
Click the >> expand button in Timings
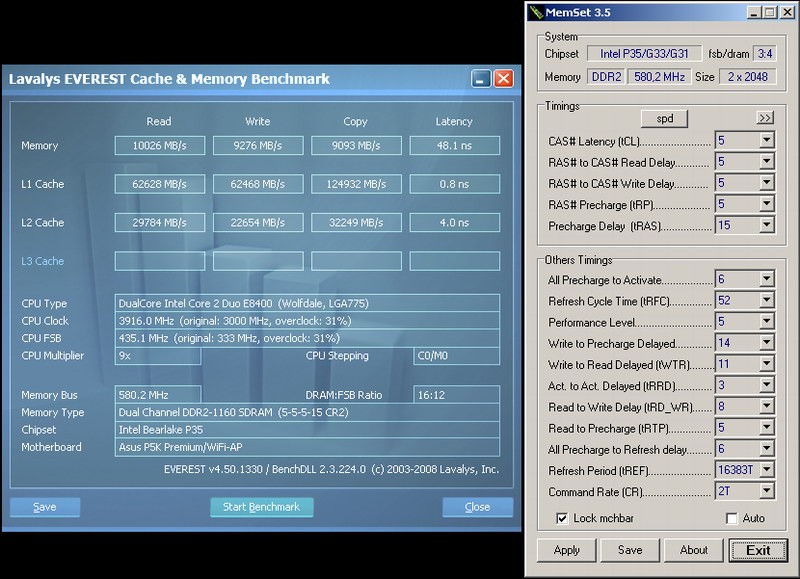[765, 118]
